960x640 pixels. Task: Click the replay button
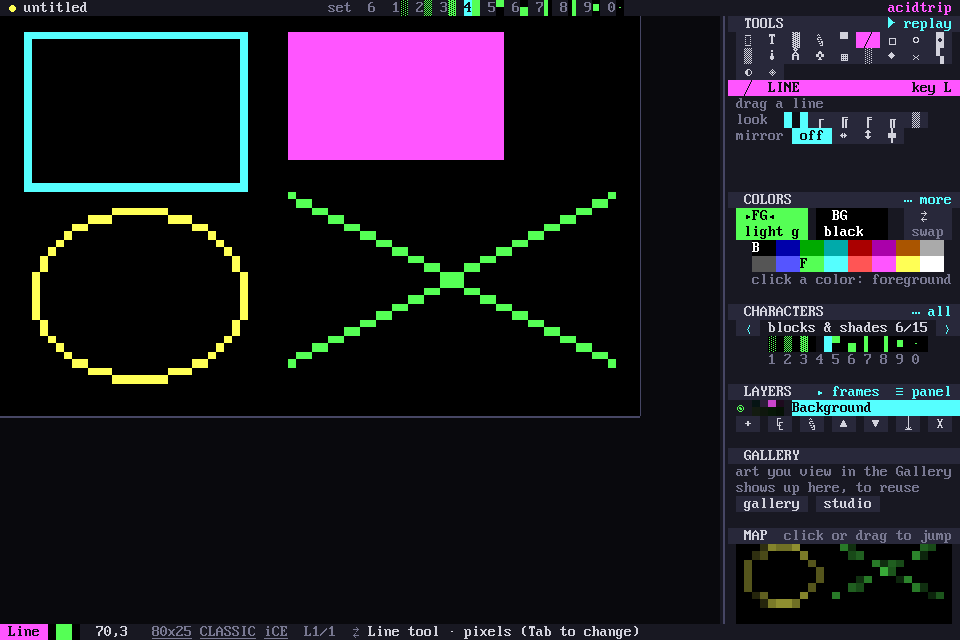[x=920, y=23]
